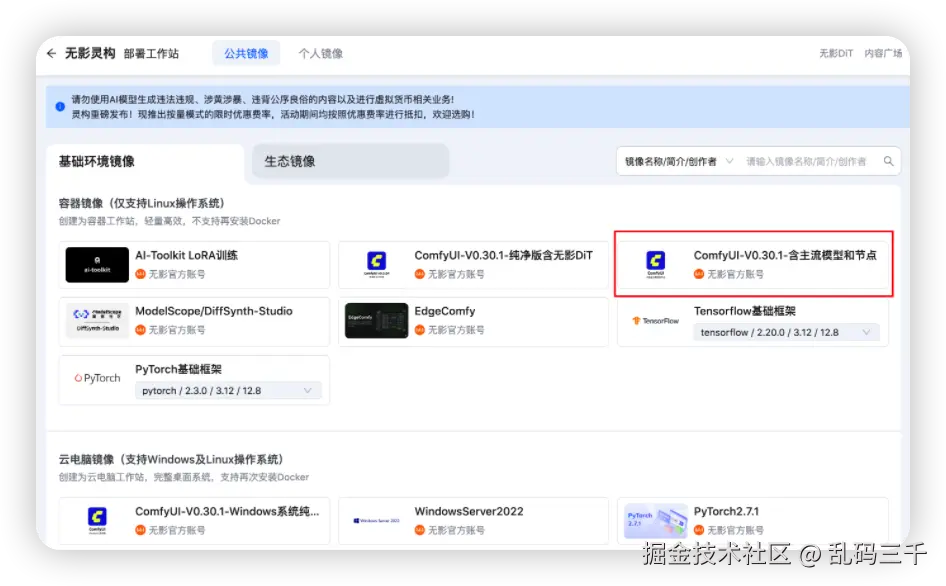Open the tensorflow / 2.20.0 version dropdown

[x=786, y=332]
